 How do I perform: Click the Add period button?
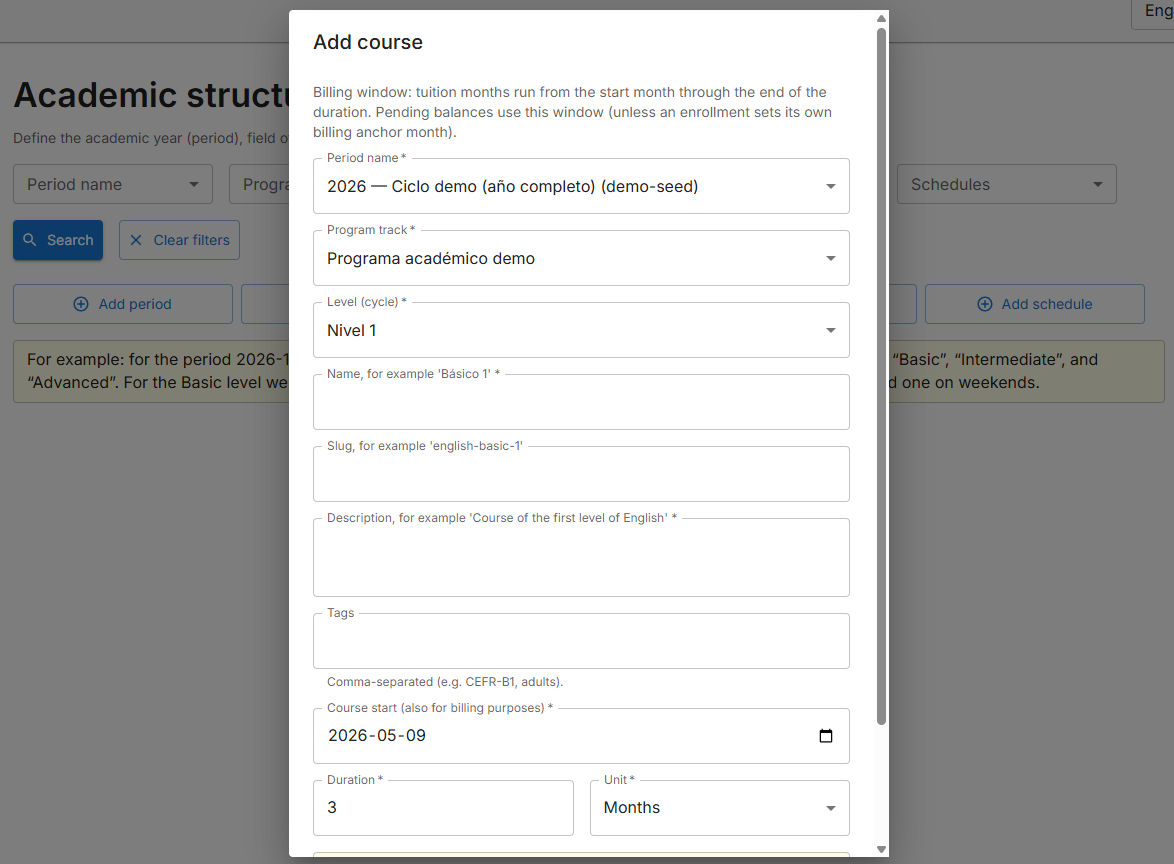pyautogui.click(x=123, y=304)
